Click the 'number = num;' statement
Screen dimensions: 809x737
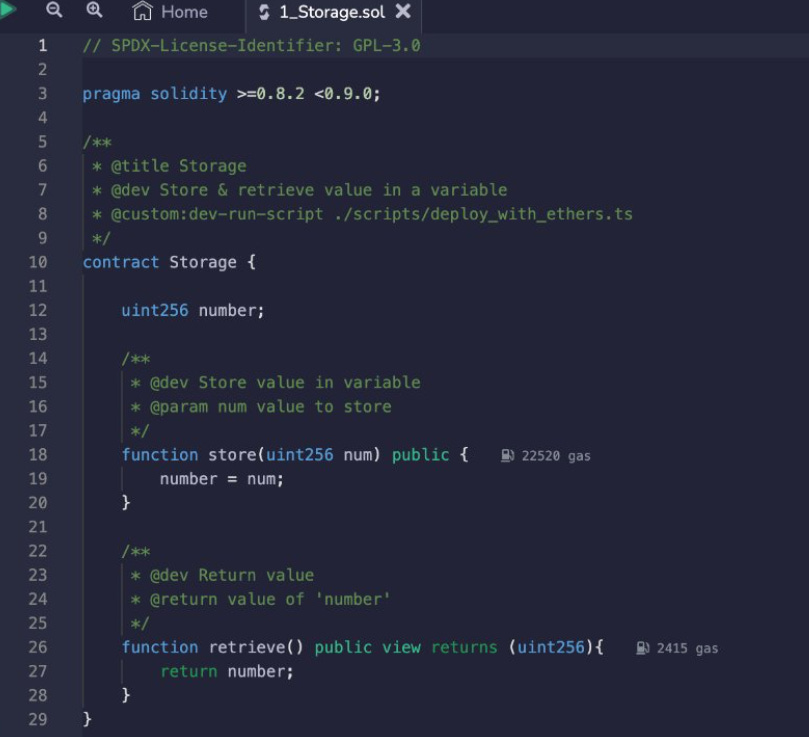222,479
